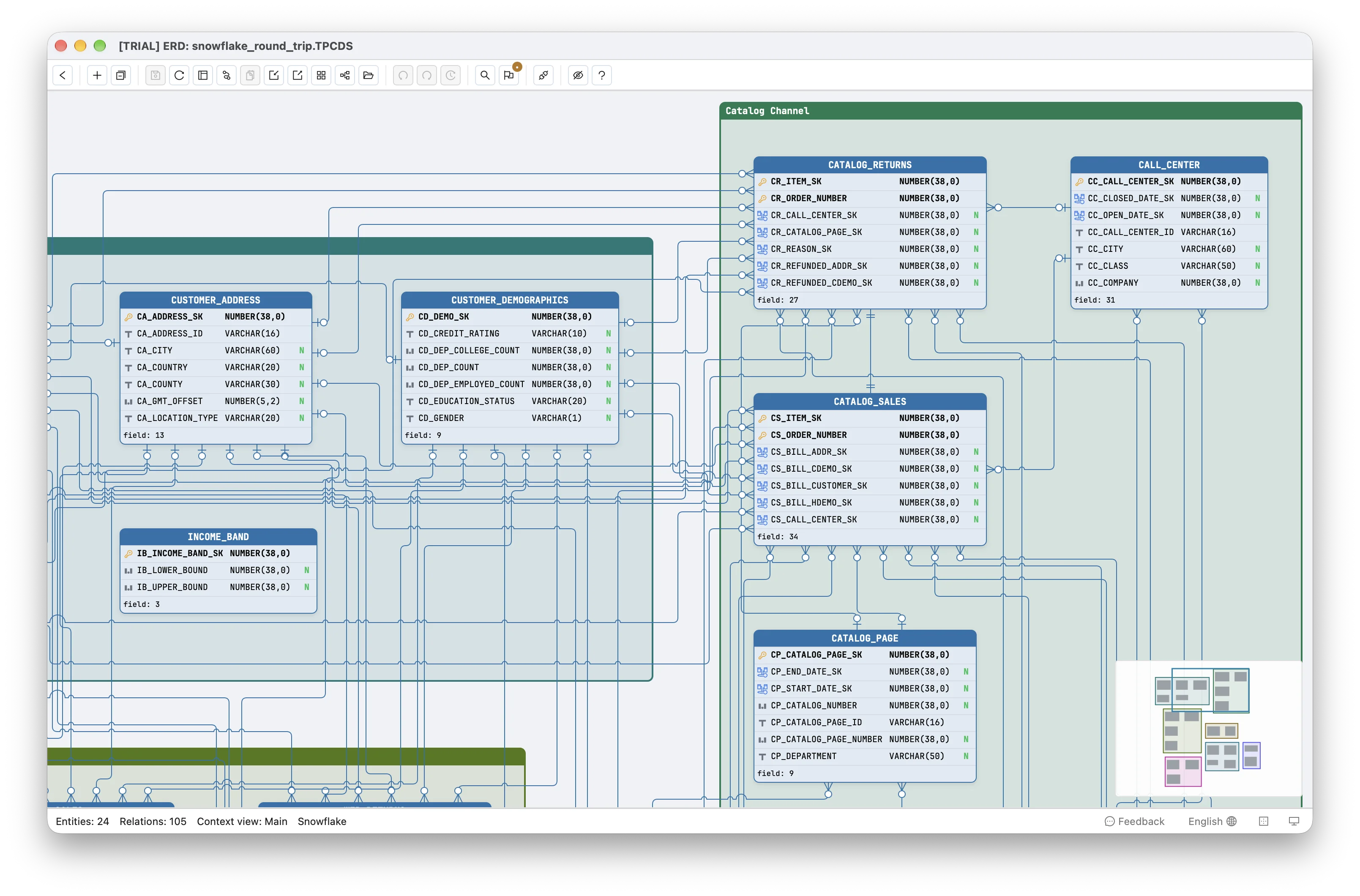Open the grid arrangement icon
The height and width of the screenshot is (896, 1360).
(321, 75)
